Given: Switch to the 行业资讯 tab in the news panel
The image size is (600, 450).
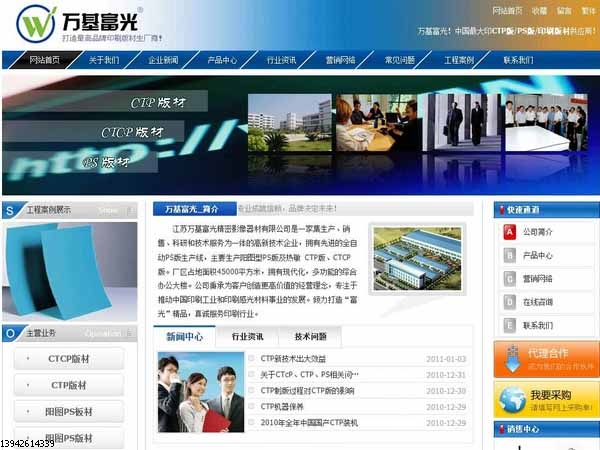Looking at the screenshot, I should tap(247, 336).
